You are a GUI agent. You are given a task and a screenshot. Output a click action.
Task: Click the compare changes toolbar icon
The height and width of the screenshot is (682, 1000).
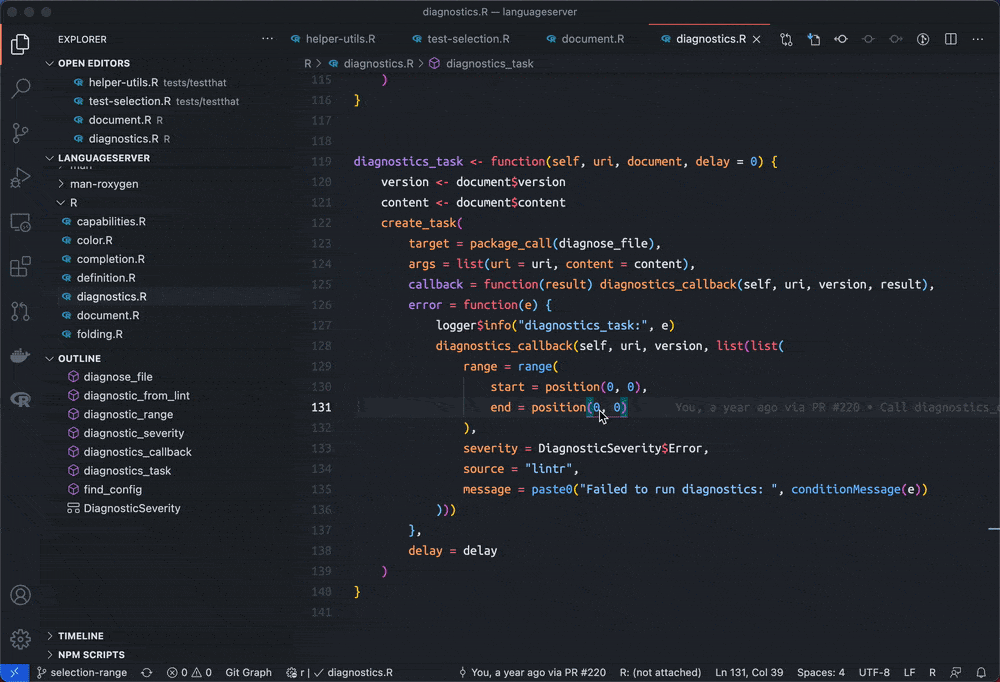[786, 39]
